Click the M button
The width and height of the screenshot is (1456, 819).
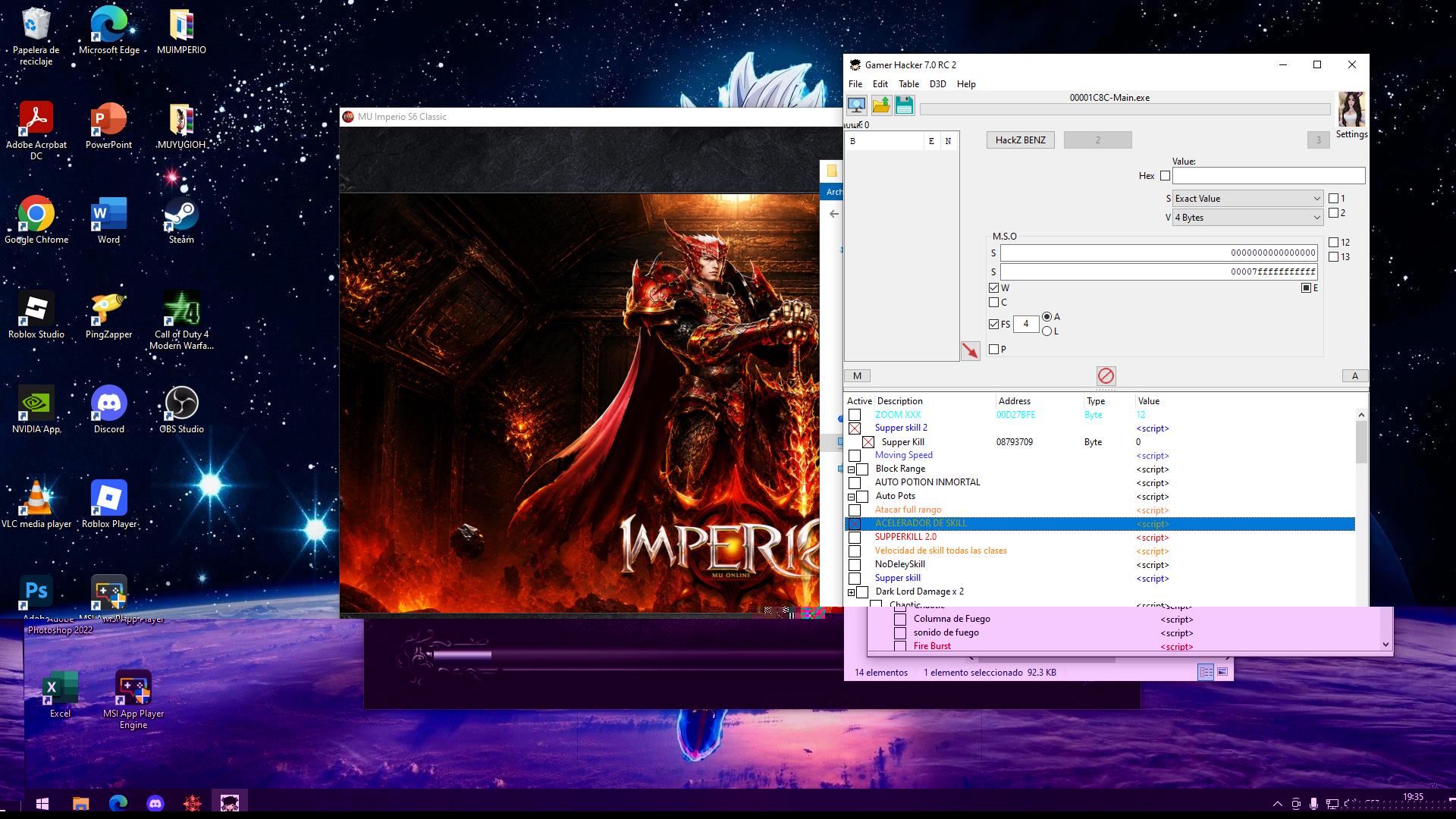point(857,376)
